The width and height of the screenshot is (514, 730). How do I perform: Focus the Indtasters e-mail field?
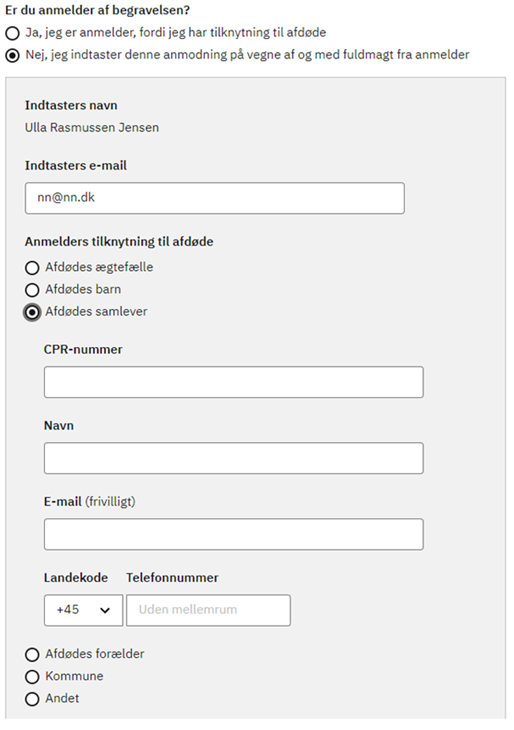click(x=215, y=198)
